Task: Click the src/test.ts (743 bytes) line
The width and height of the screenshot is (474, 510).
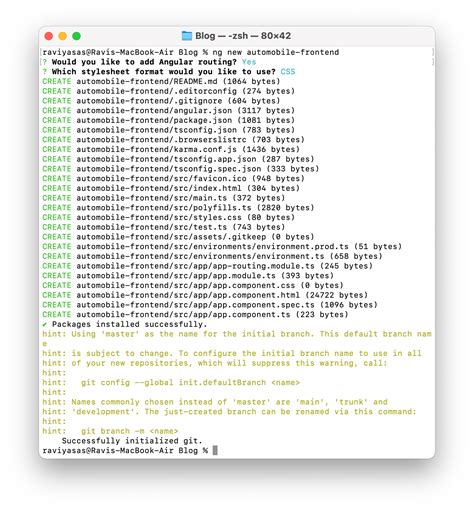Action: [164, 227]
